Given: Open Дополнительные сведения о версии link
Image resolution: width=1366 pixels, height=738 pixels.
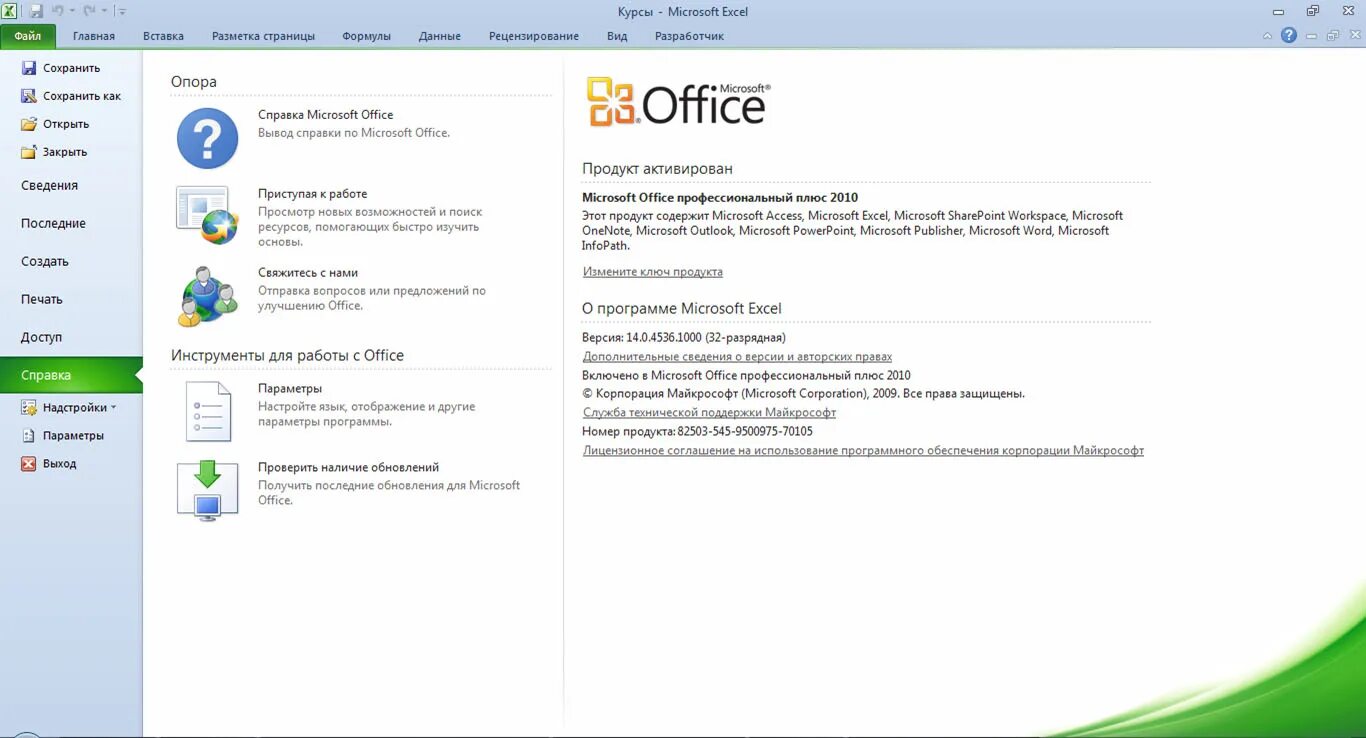Looking at the screenshot, I should click(737, 357).
